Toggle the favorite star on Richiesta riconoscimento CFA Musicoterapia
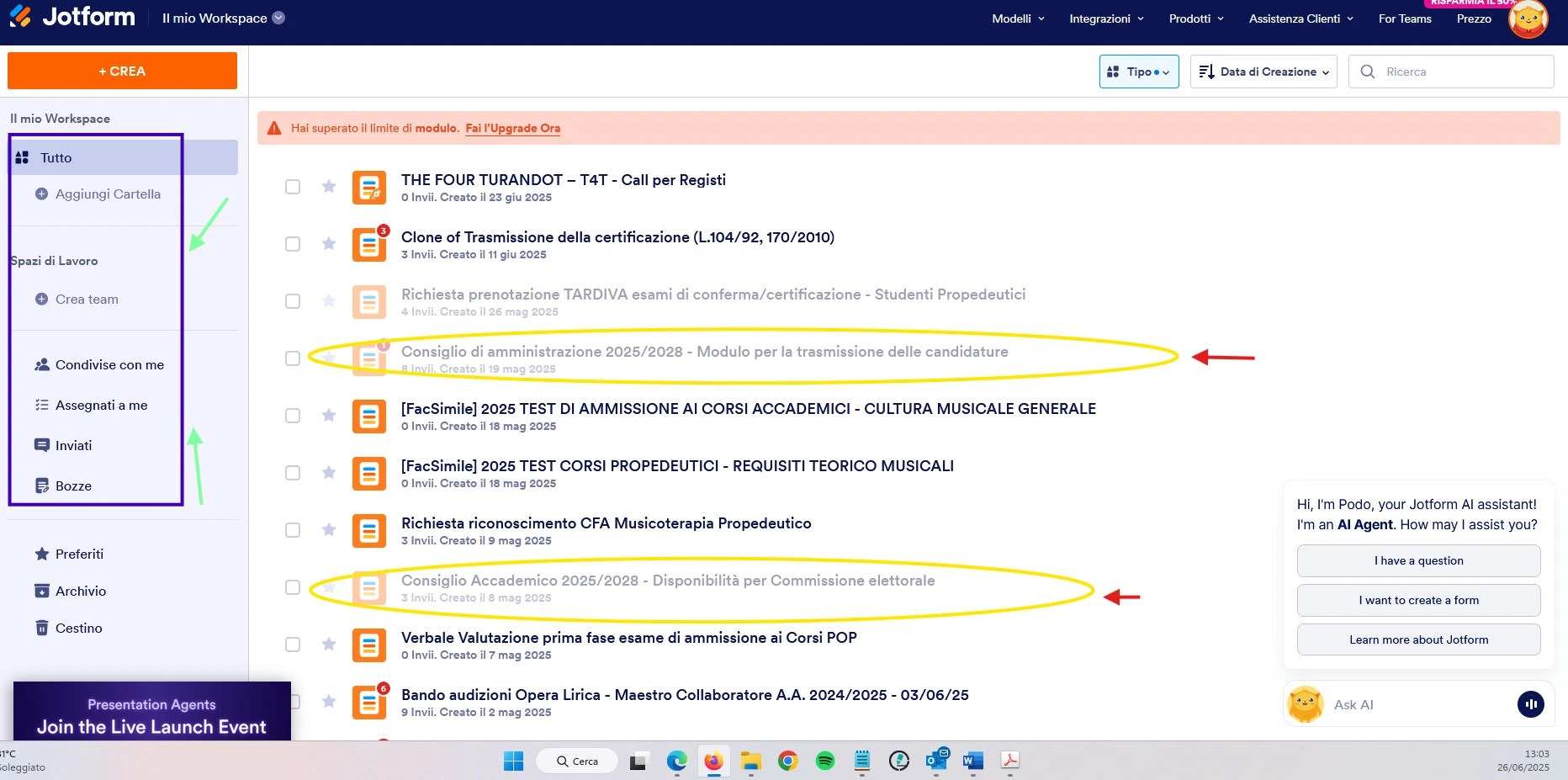This screenshot has height=780, width=1568. click(328, 530)
